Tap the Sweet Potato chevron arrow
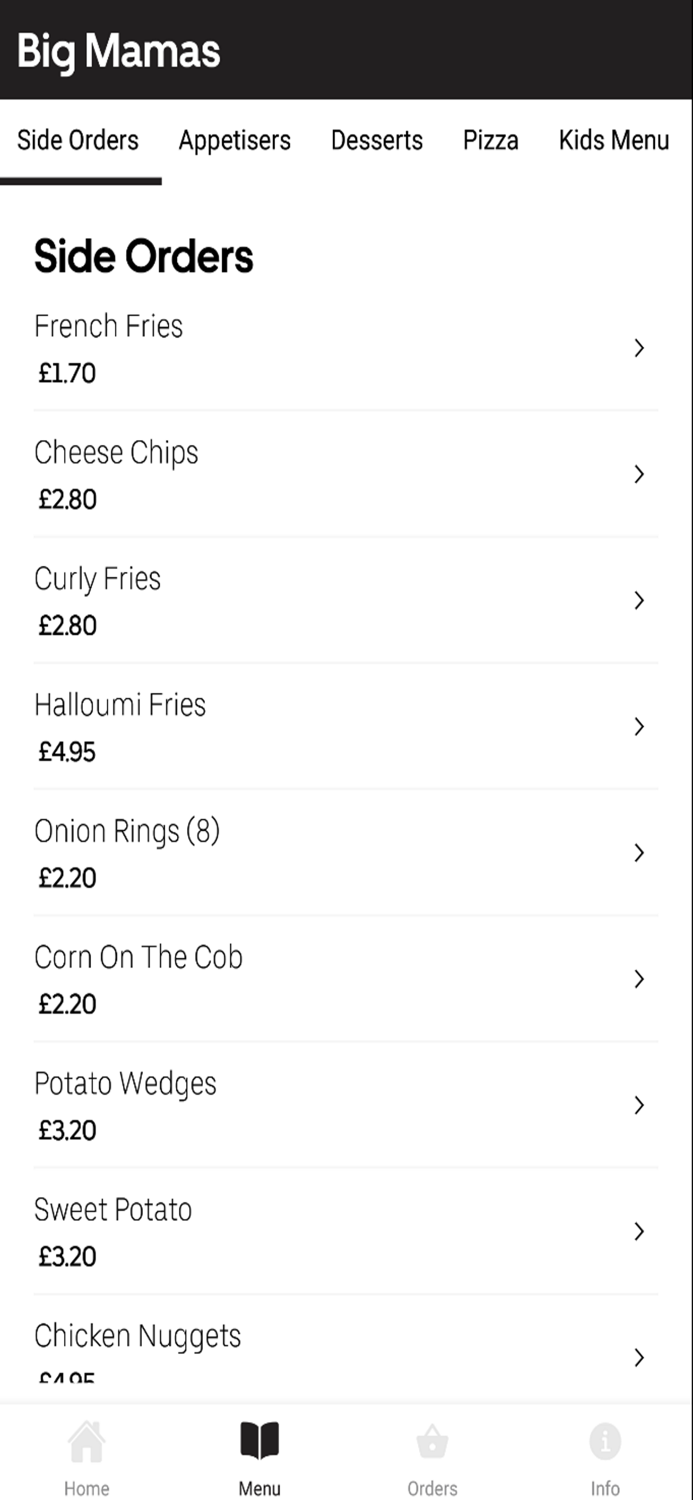 pos(639,1231)
